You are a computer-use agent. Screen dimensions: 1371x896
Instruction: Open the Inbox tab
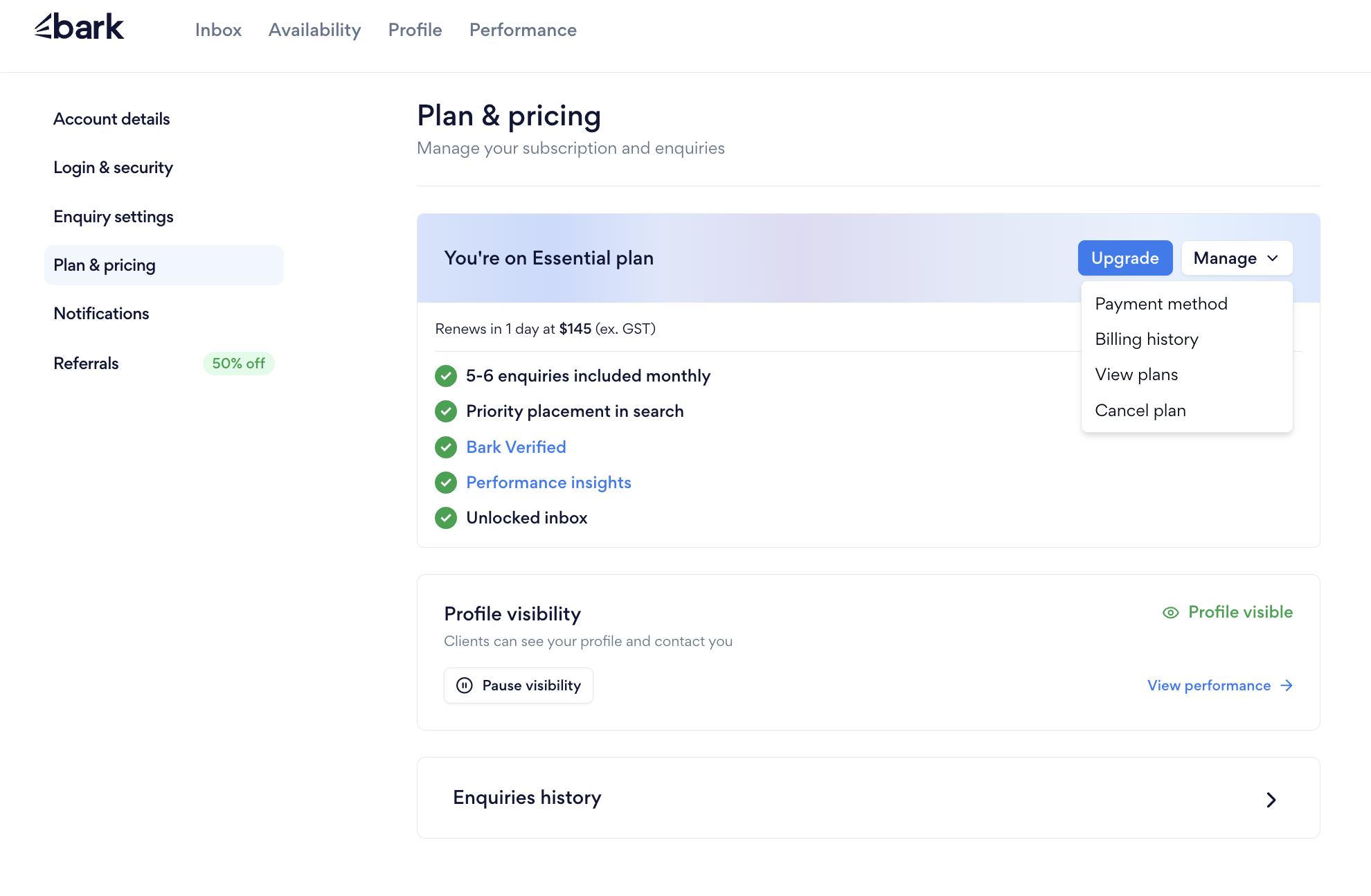coord(218,30)
